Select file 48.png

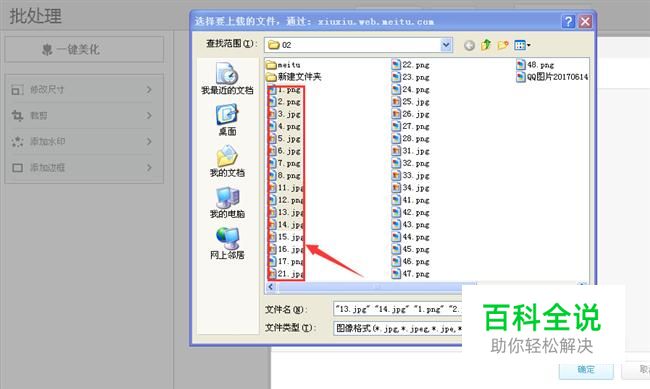pyautogui.click(x=535, y=65)
